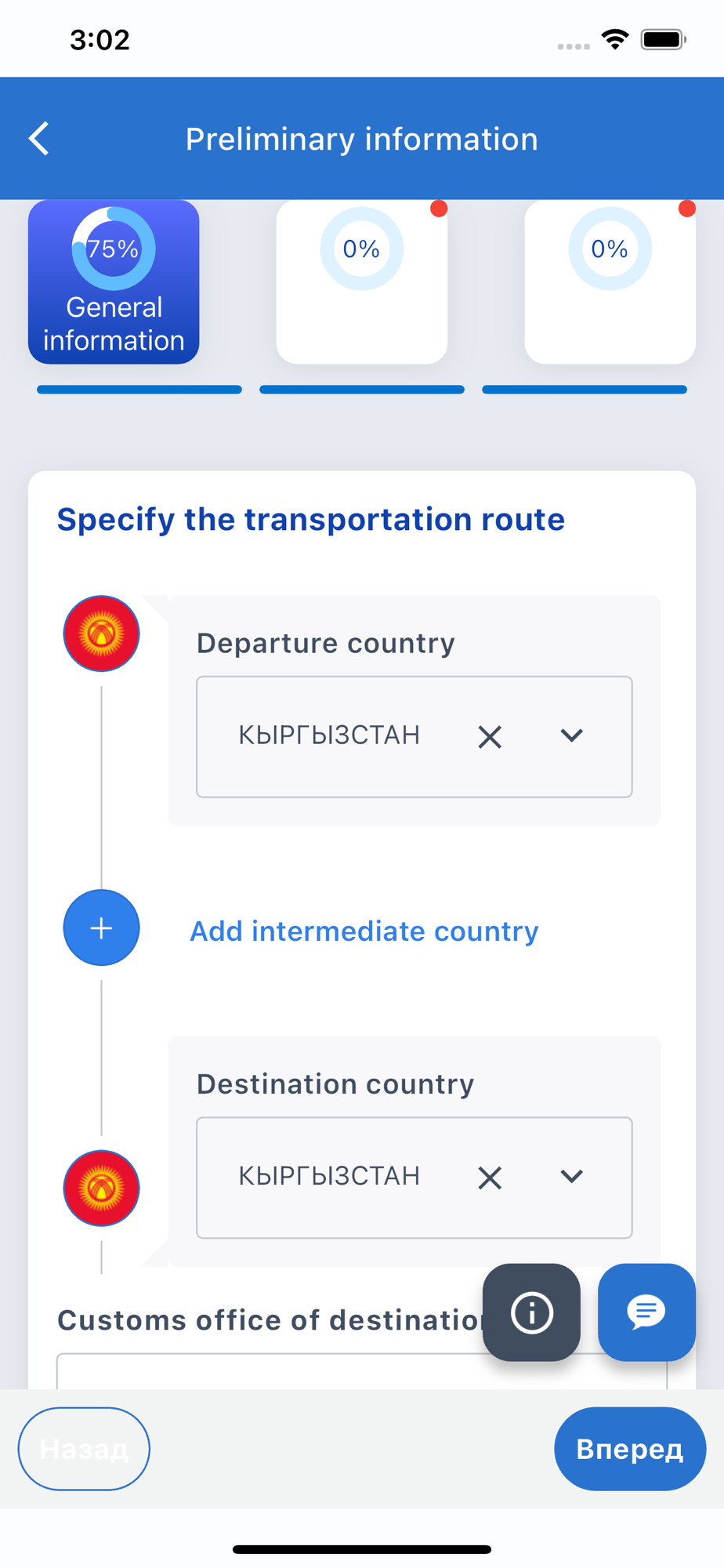
Task: Expand the Departure country dropdown
Action: click(572, 735)
